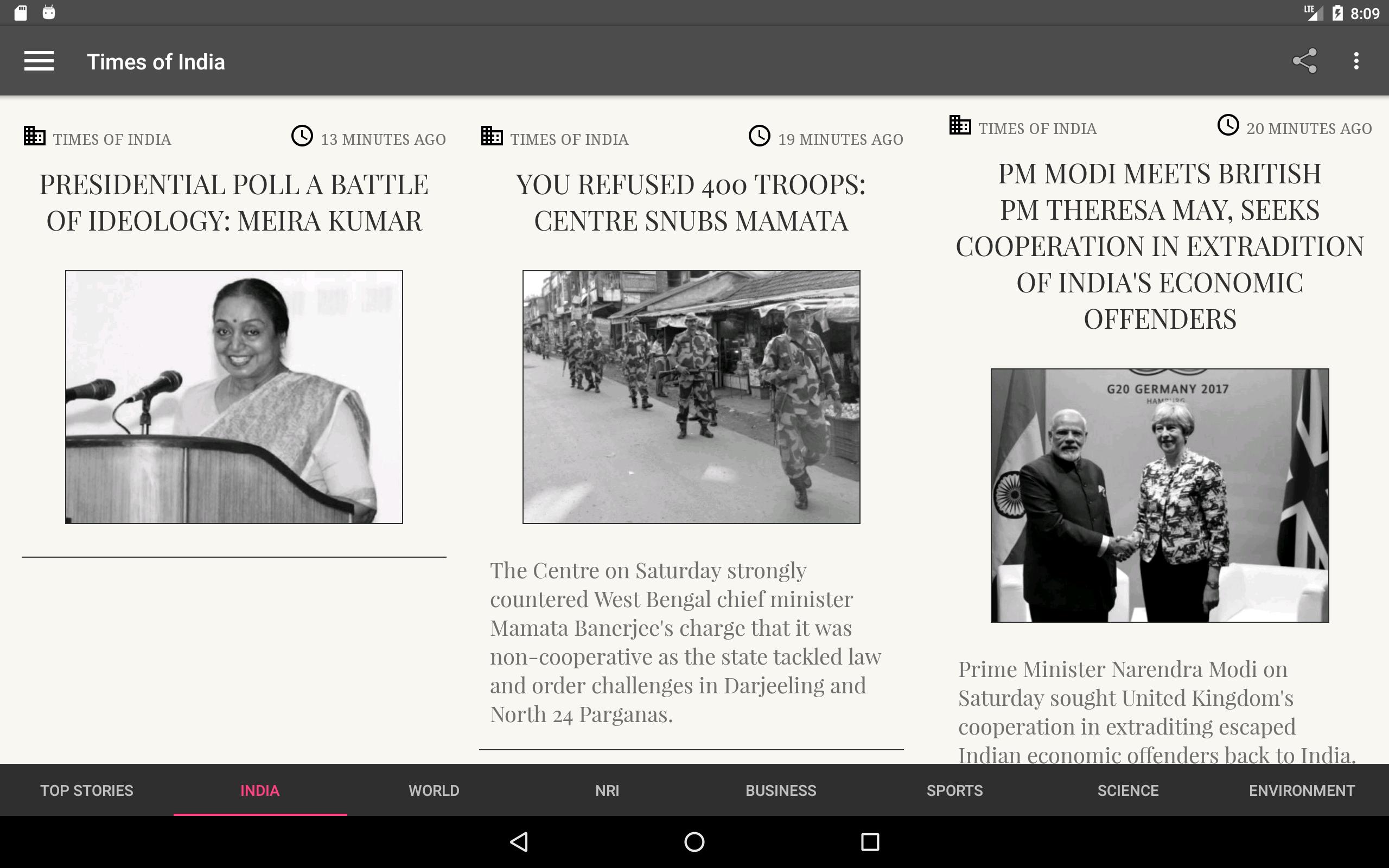
Task: Tap summary starting 'The Centre on Saturday strongly'
Action: coord(685,642)
